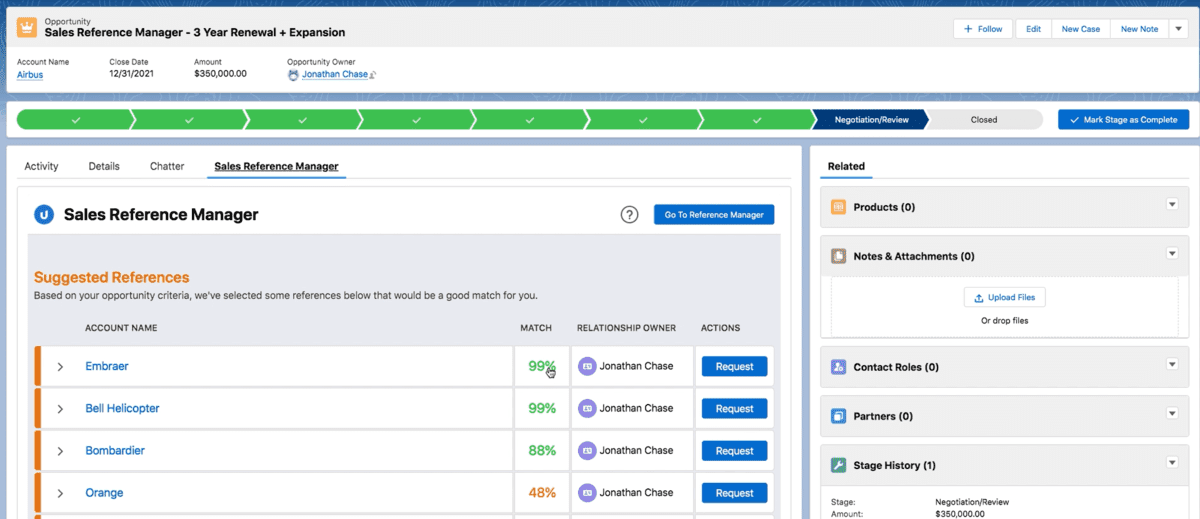Open the Partners (0) related list

coord(883,416)
